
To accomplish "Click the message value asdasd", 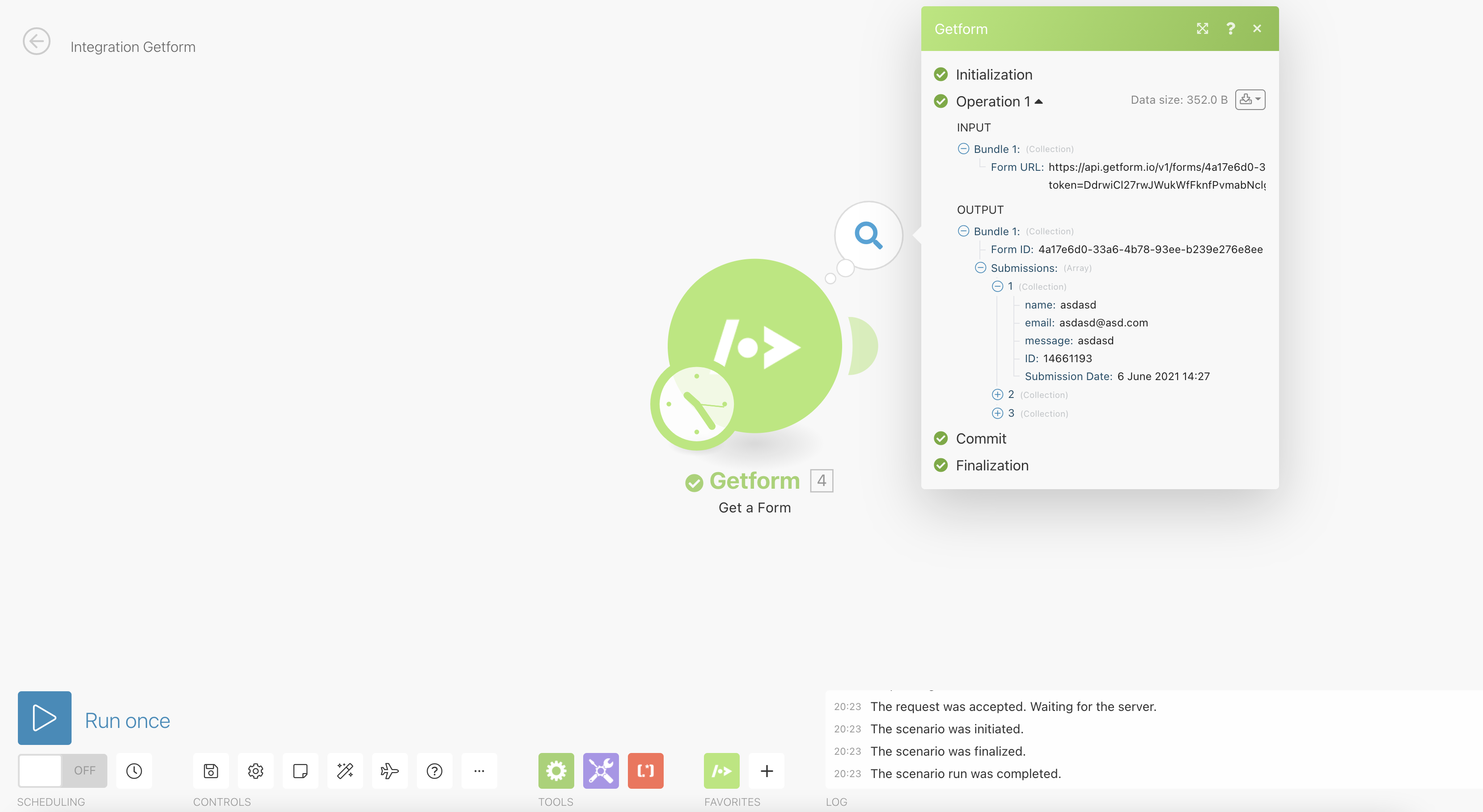I will pyautogui.click(x=1096, y=341).
